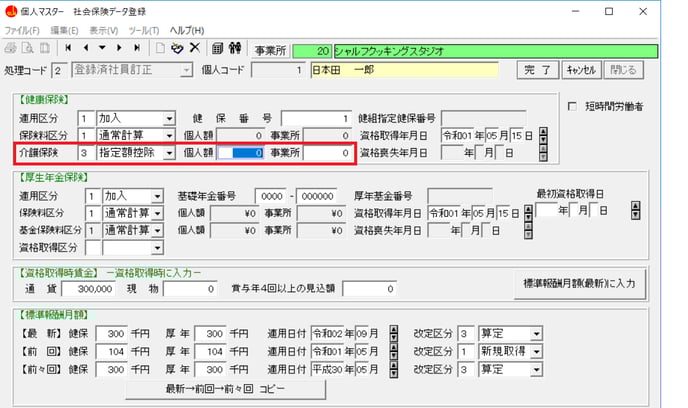This screenshot has height=408, width=688.
Task: Open 最新 改定区分 算定 dropdown
Action: coord(536,334)
